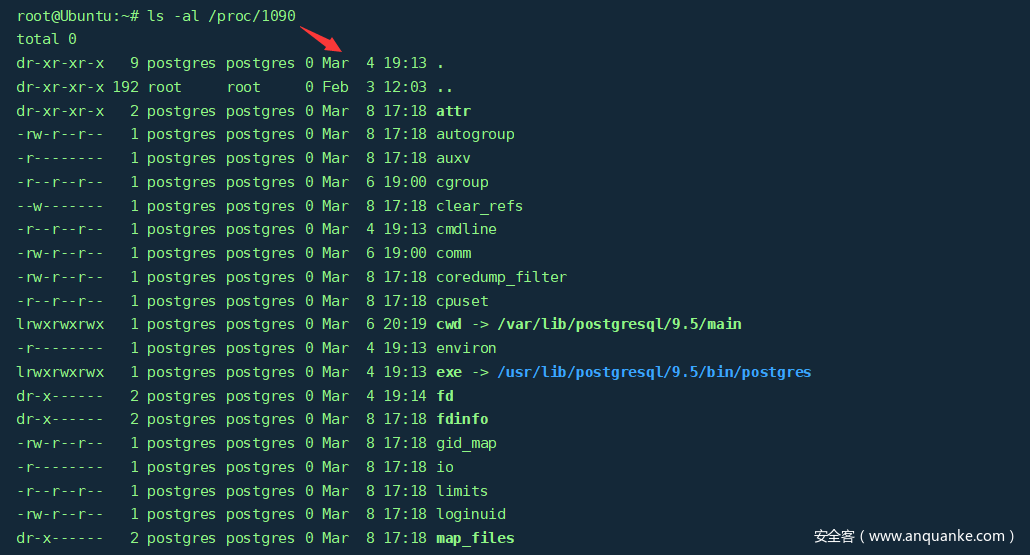Select the gid_map file name
This screenshot has height=555, width=1030.
(x=466, y=443)
